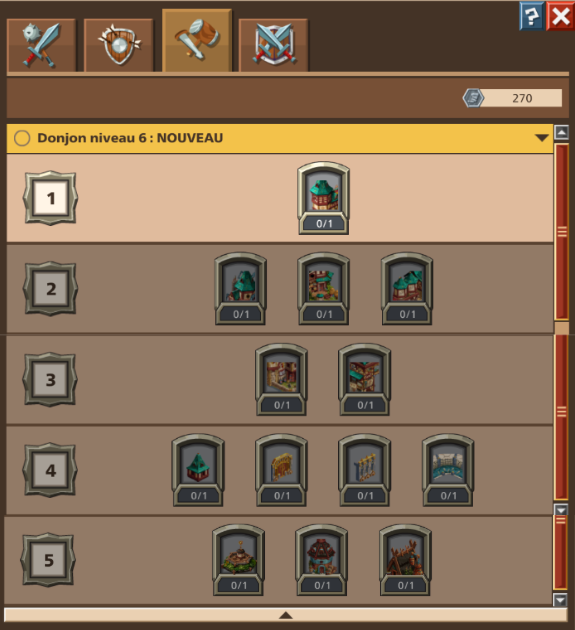The height and width of the screenshot is (630, 575).
Task: Select the level 1 green-roof tower building
Action: pos(323,198)
